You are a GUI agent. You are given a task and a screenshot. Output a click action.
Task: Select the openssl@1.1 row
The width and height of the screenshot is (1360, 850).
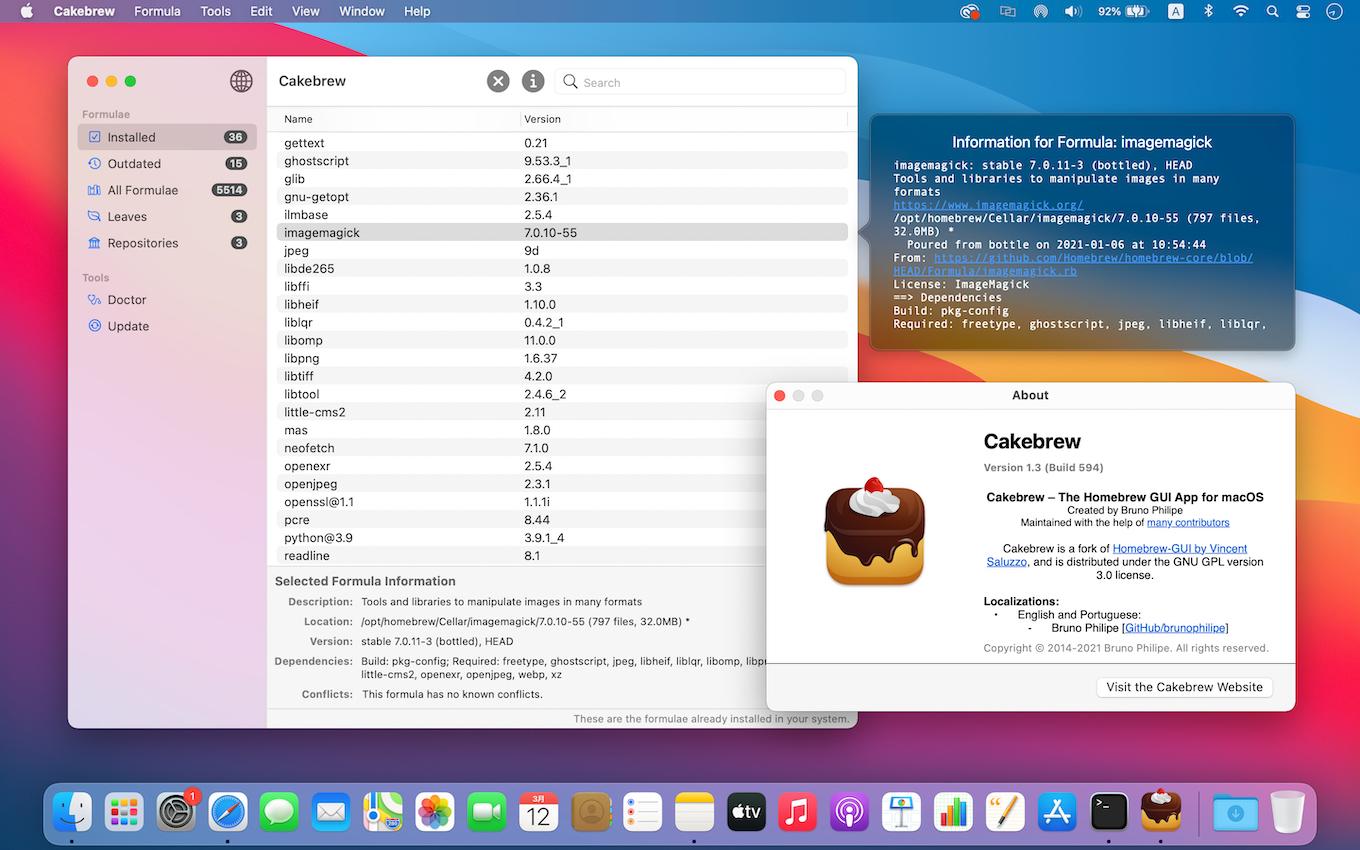click(x=521, y=502)
